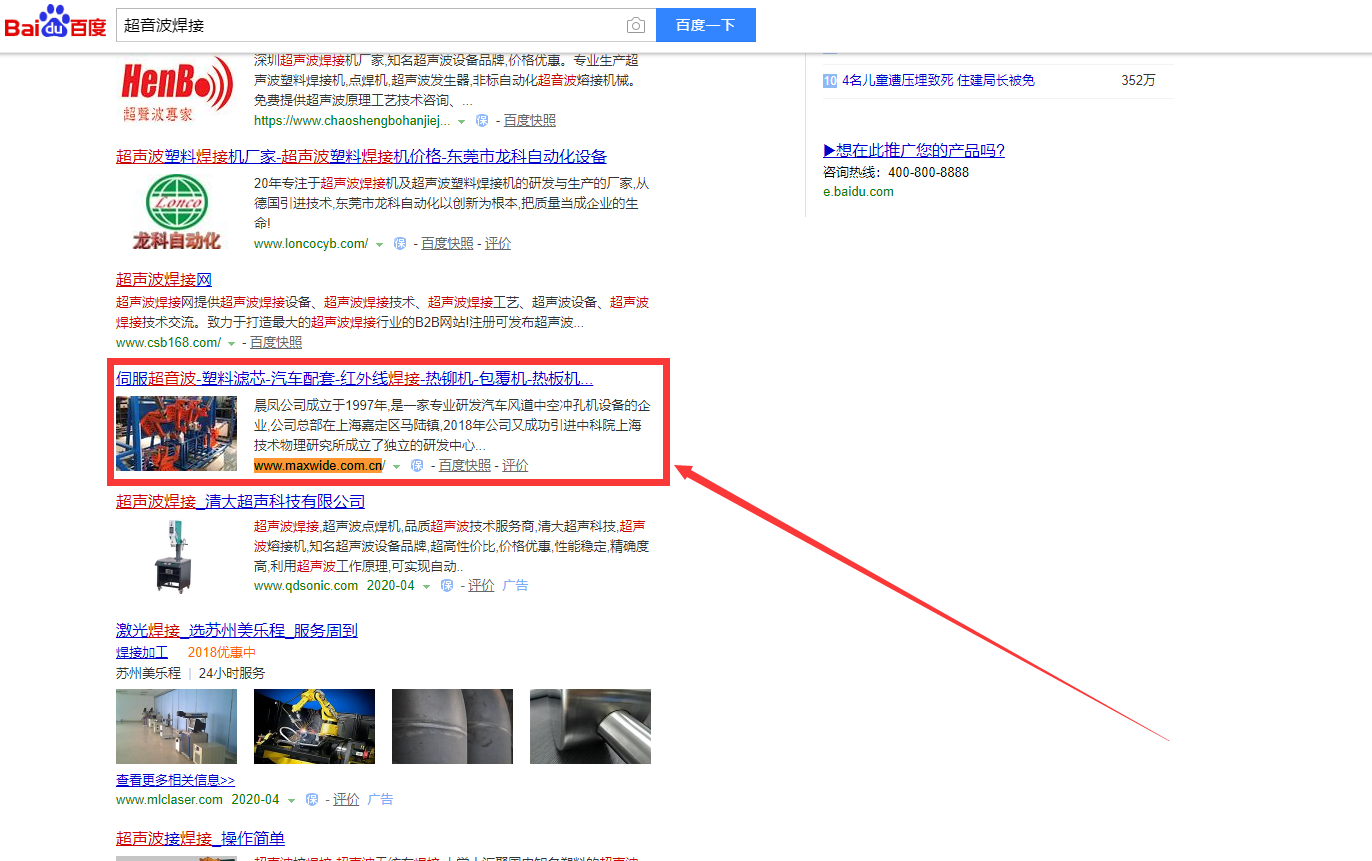Open 百度快照 for the www.csb168.com result
Image resolution: width=1372 pixels, height=861 pixels.
click(x=276, y=343)
